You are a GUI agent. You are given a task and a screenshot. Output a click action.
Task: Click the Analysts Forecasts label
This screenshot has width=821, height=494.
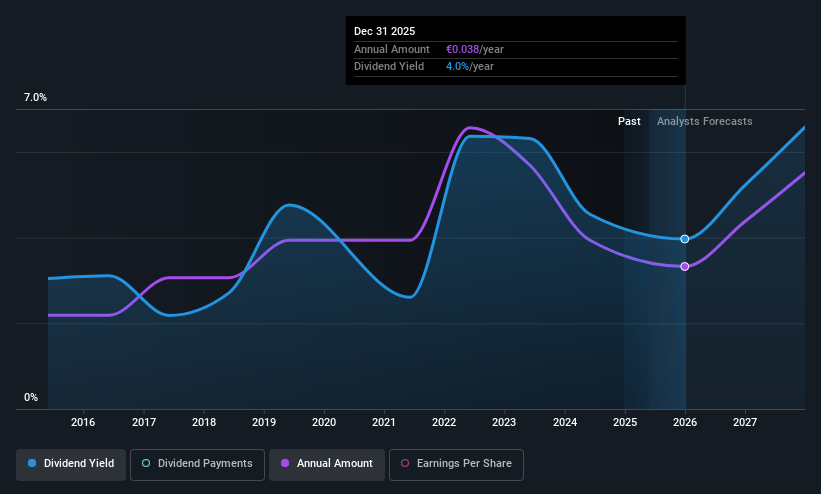coord(704,122)
